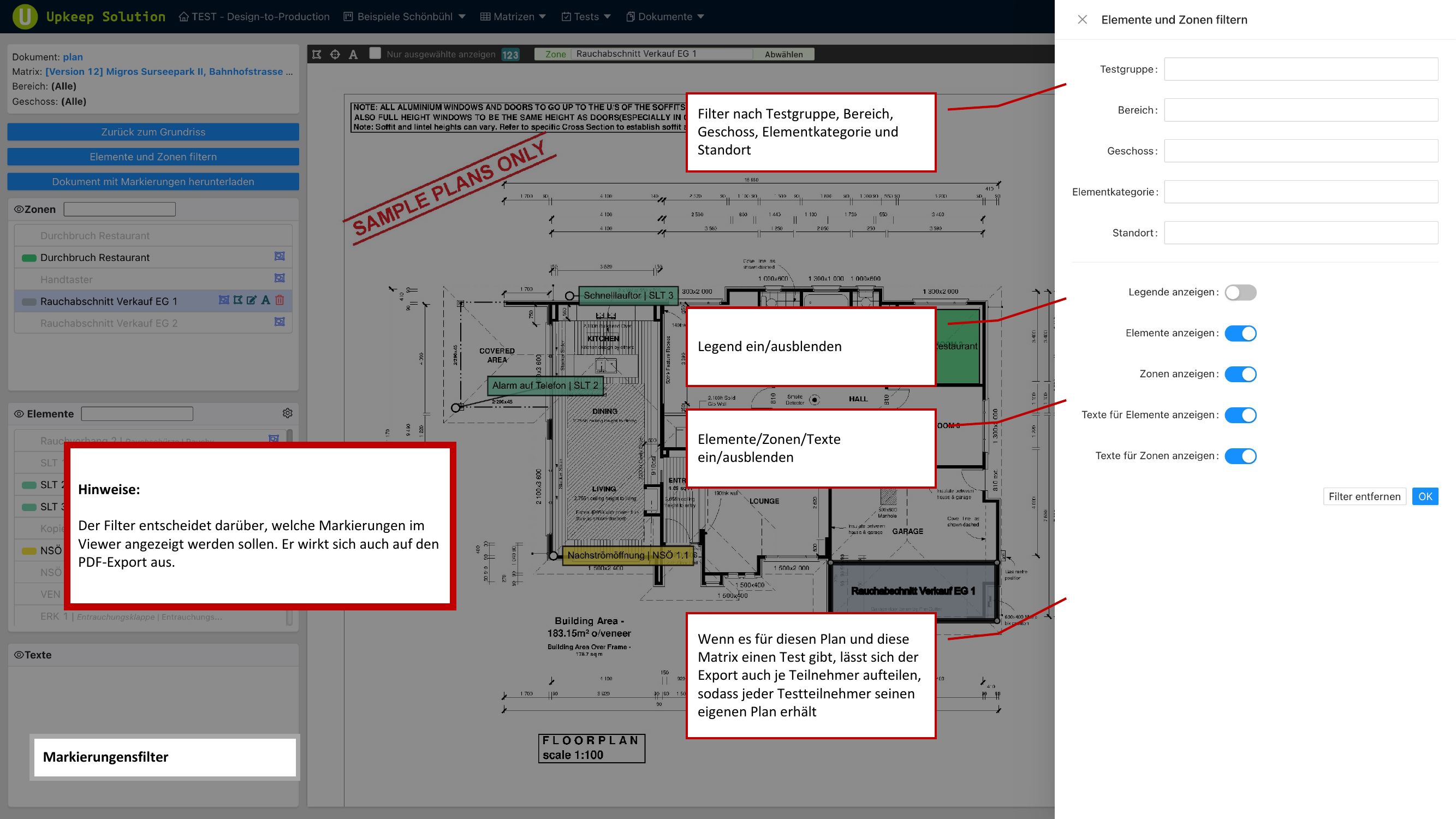Click text 'A' icon on Rauchabschnitt Verkauf EG 1 row
1456x819 pixels.
(x=265, y=301)
